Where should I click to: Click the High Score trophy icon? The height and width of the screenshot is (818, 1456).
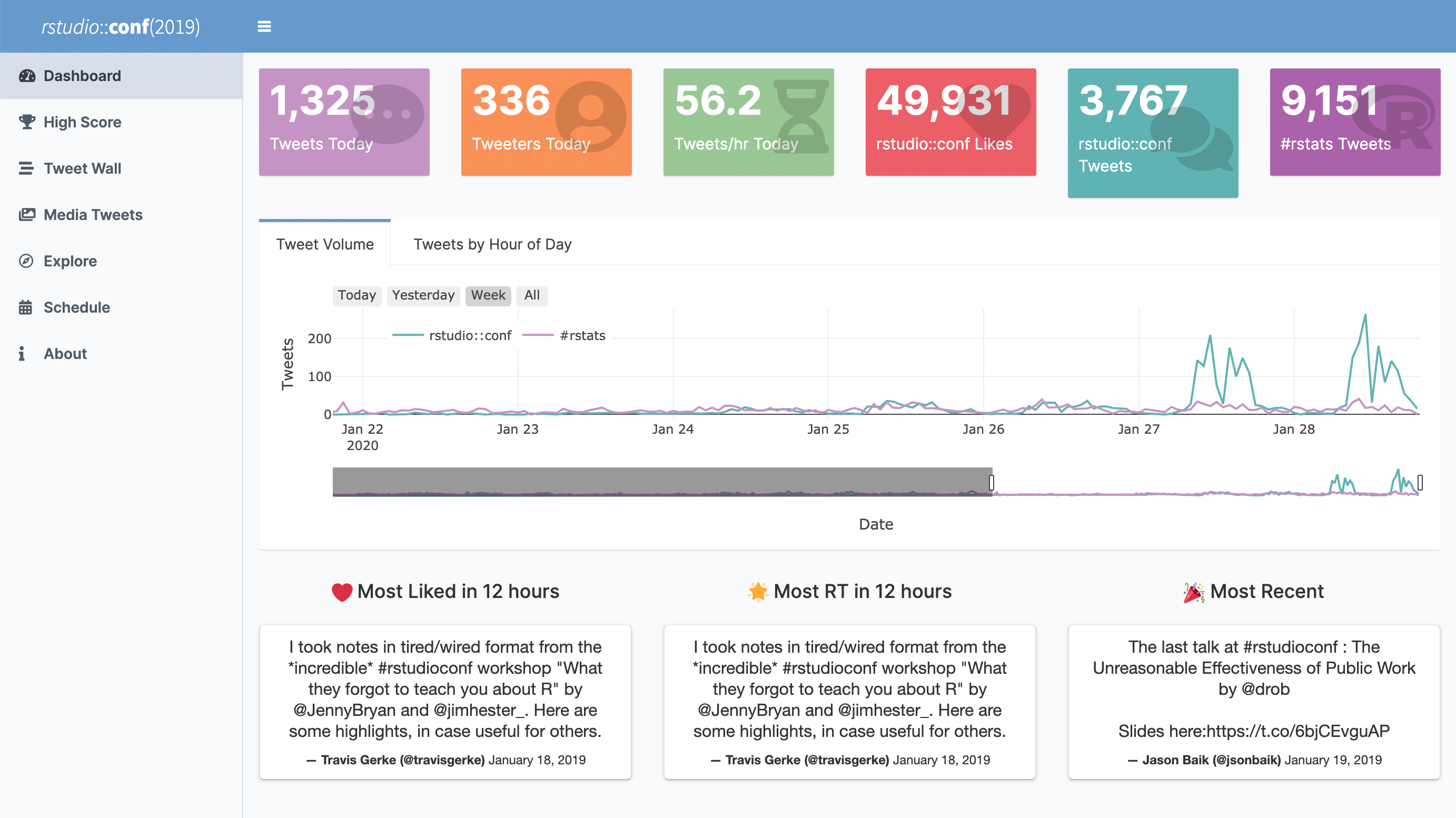tap(26, 122)
